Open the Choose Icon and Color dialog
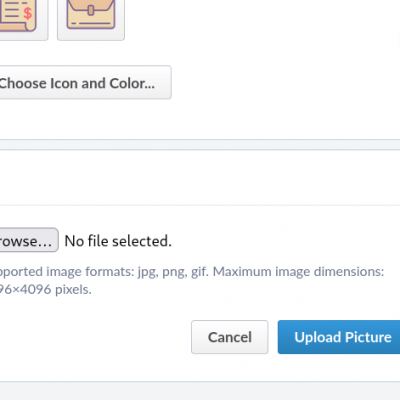This screenshot has height=400, width=400. [85, 82]
